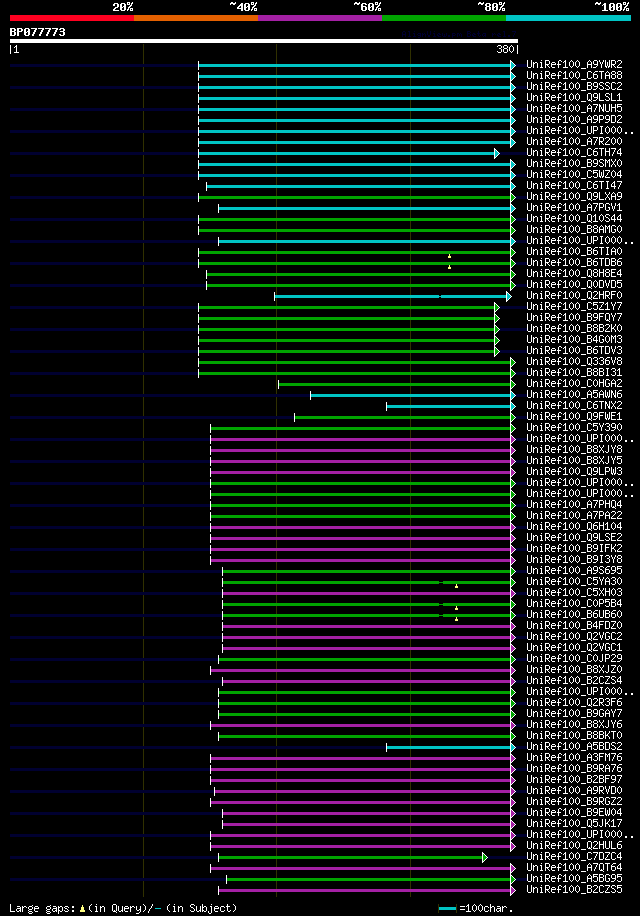Select the UniRef100_Q2HRF0 label
Screen dimensions: 640x916
tap(574, 296)
